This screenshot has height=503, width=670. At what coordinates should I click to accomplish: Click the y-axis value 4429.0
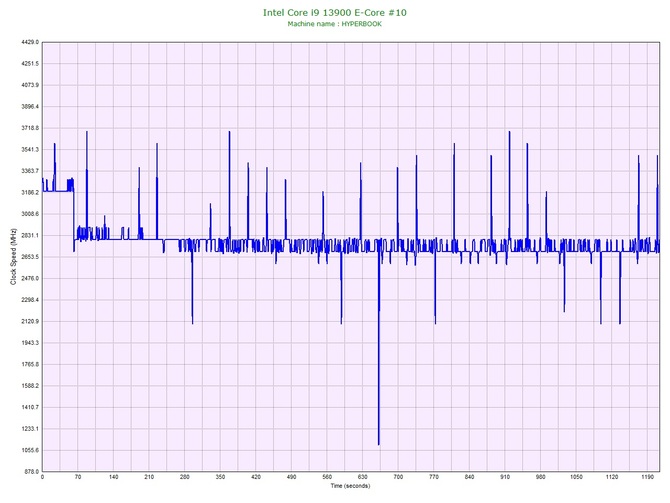tap(30, 42)
